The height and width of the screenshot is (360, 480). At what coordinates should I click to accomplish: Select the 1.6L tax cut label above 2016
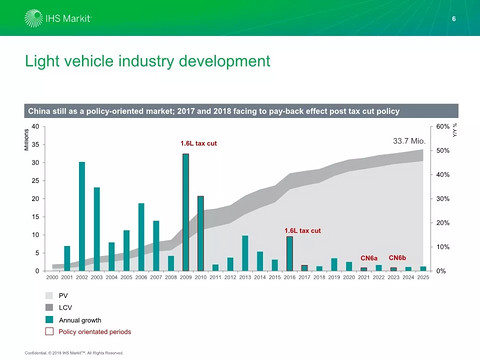pos(303,231)
